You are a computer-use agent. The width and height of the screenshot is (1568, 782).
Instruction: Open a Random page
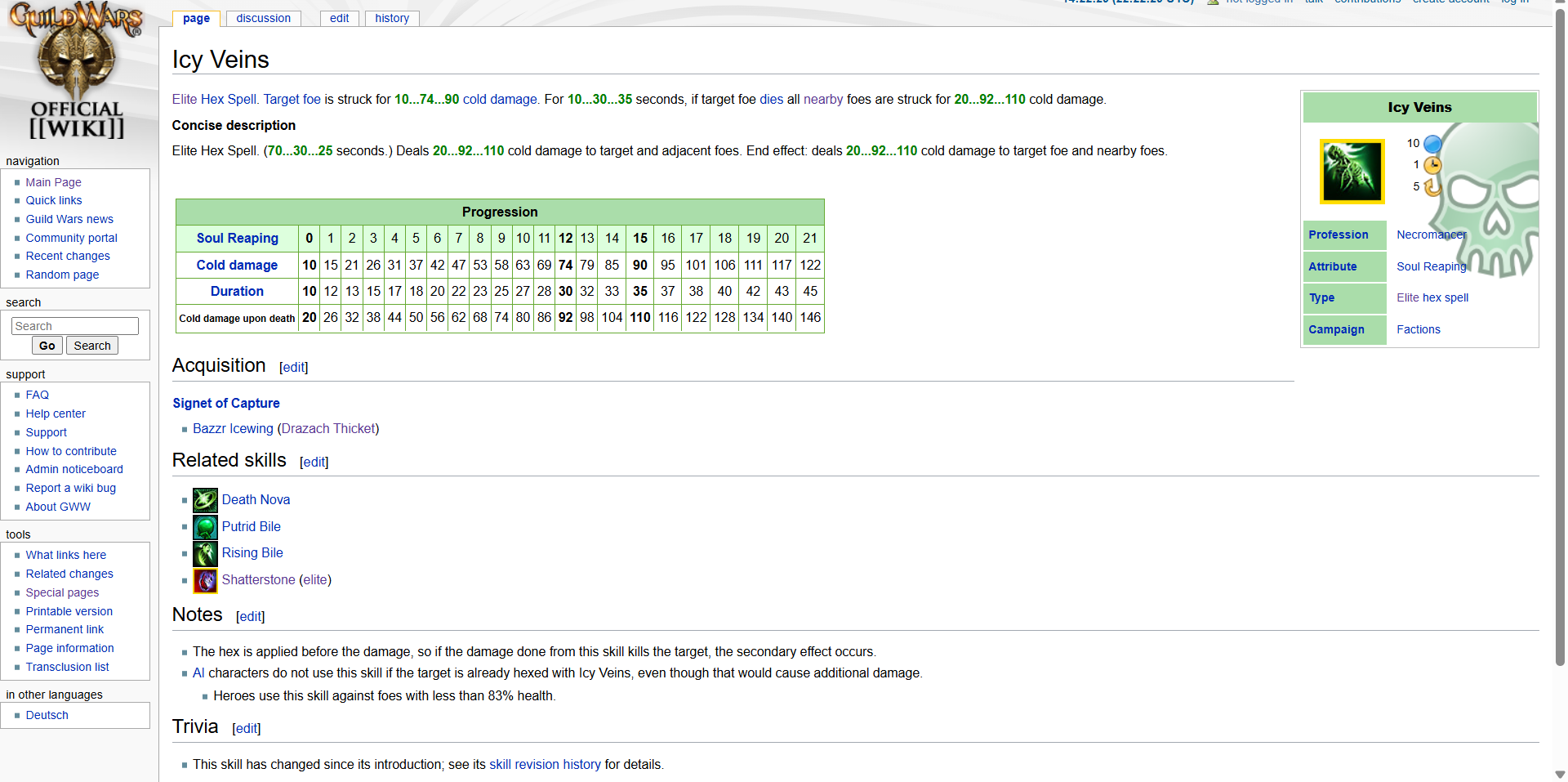coord(62,275)
